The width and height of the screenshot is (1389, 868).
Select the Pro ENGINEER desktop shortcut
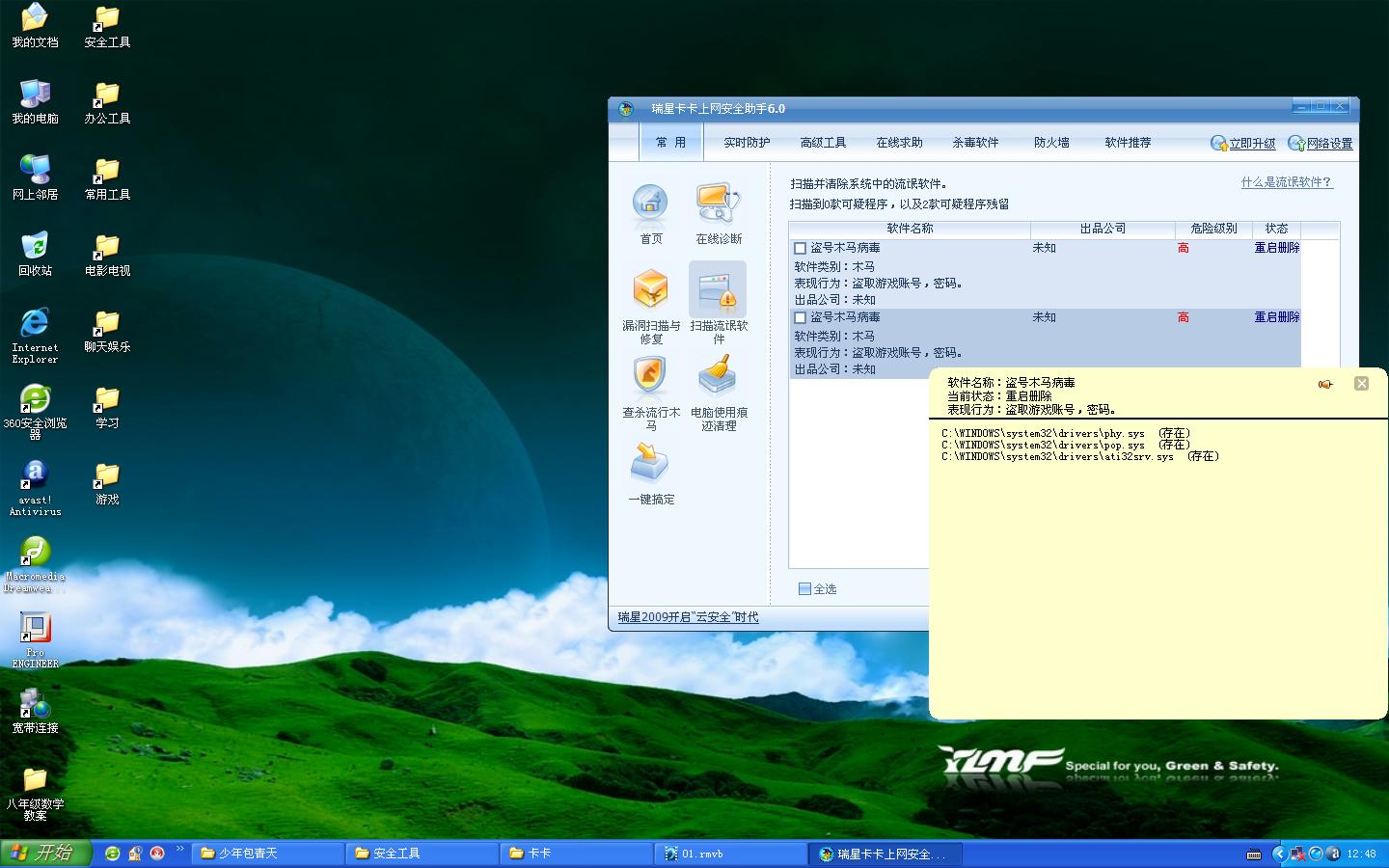(x=35, y=640)
